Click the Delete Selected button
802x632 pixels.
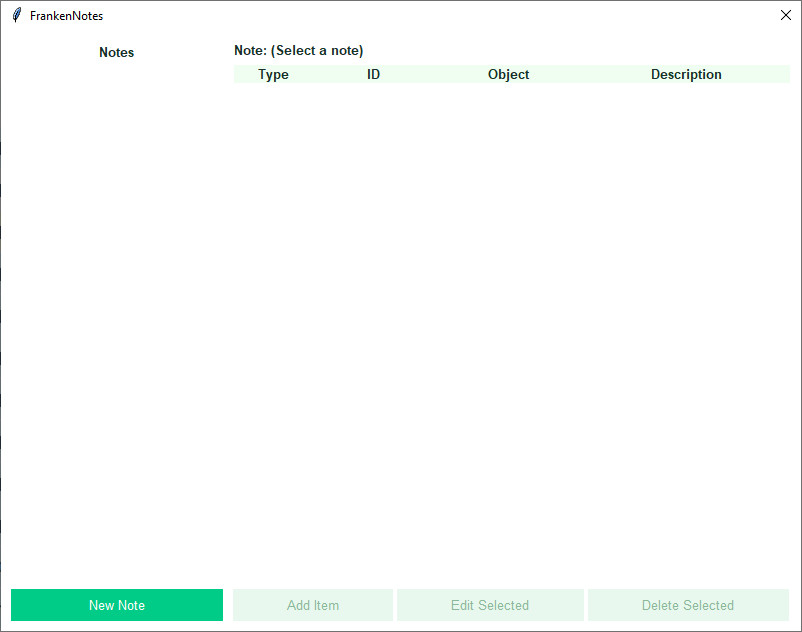click(x=688, y=605)
